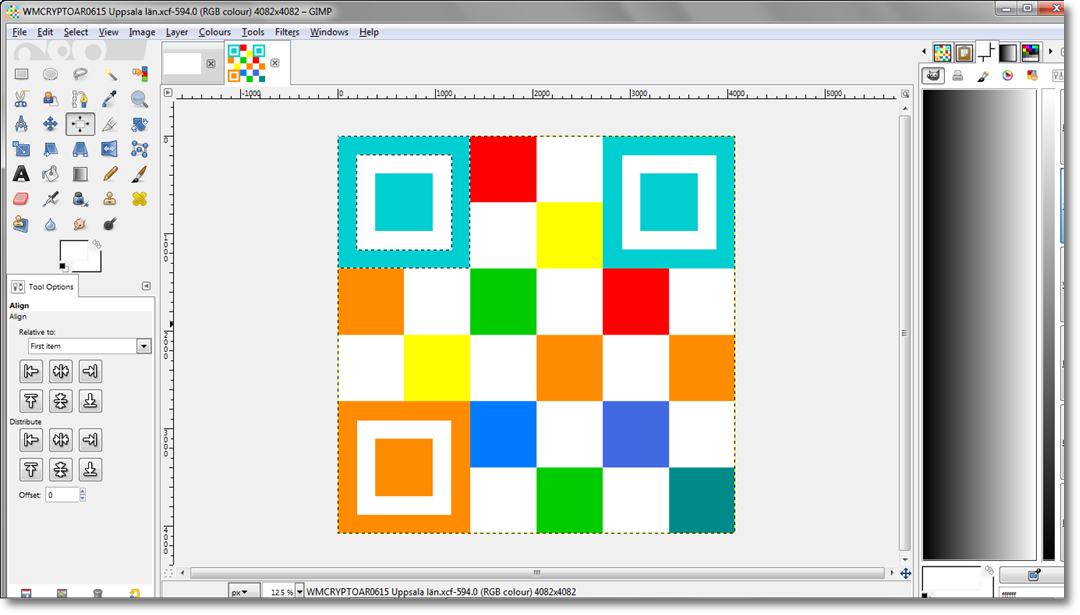Select the Zoom magnifier tool

pos(139,99)
